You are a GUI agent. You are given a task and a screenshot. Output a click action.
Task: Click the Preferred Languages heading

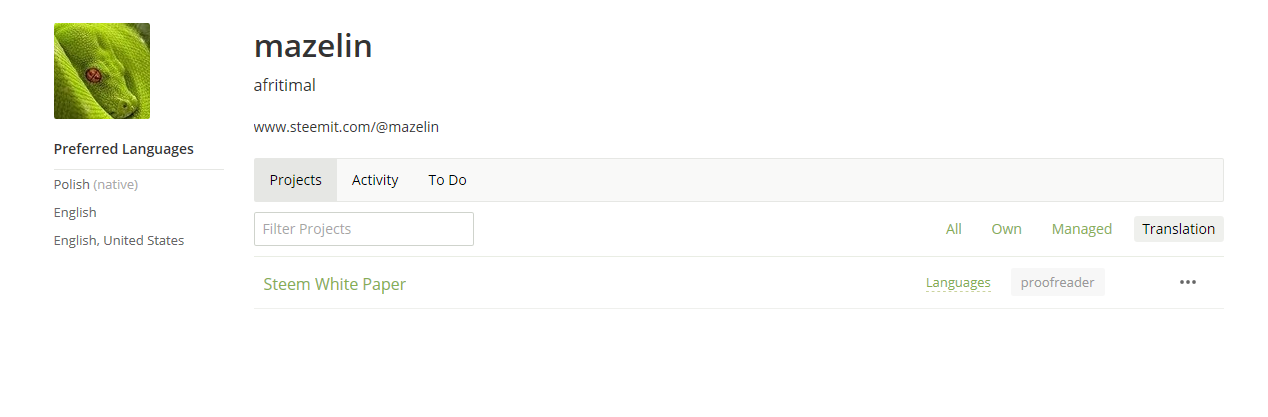tap(124, 149)
